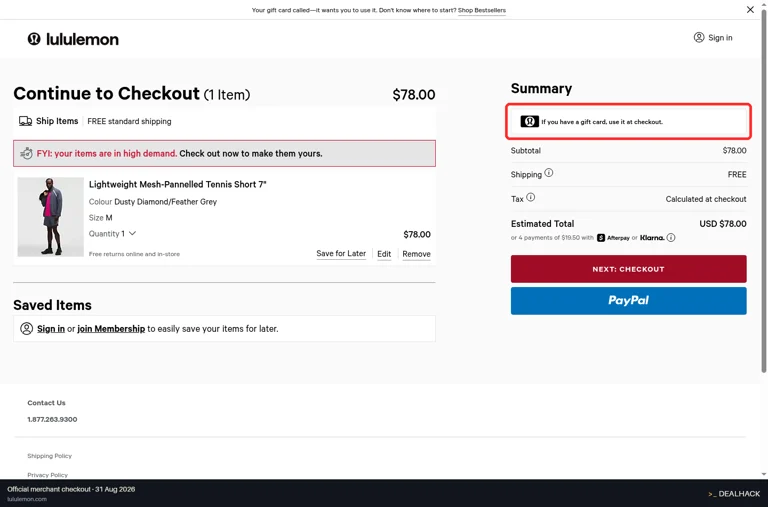Open Lightweight Mesh-Pannelled Tennis Short title
The height and width of the screenshot is (507, 768).
coord(177,184)
